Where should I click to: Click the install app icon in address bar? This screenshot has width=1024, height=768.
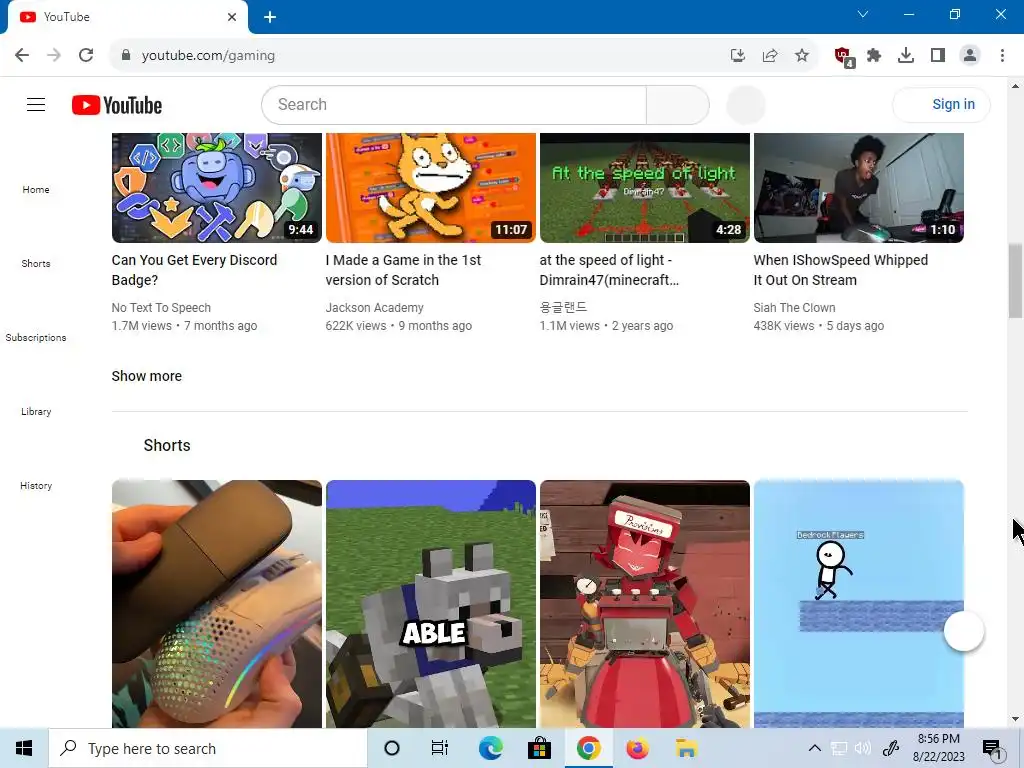click(737, 56)
